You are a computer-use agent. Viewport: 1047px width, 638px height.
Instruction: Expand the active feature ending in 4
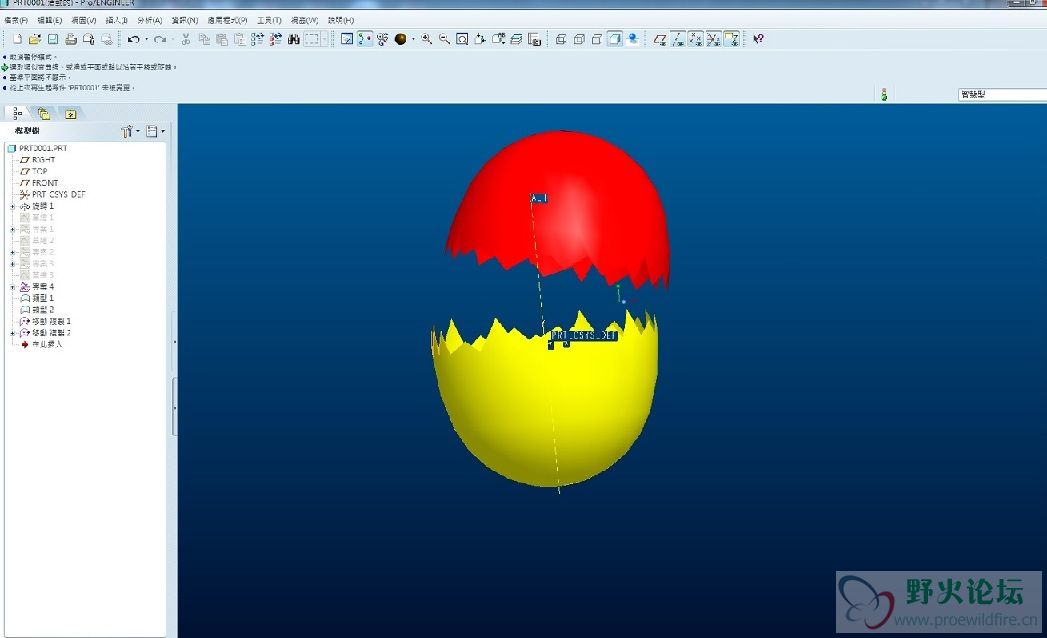pyautogui.click(x=13, y=287)
